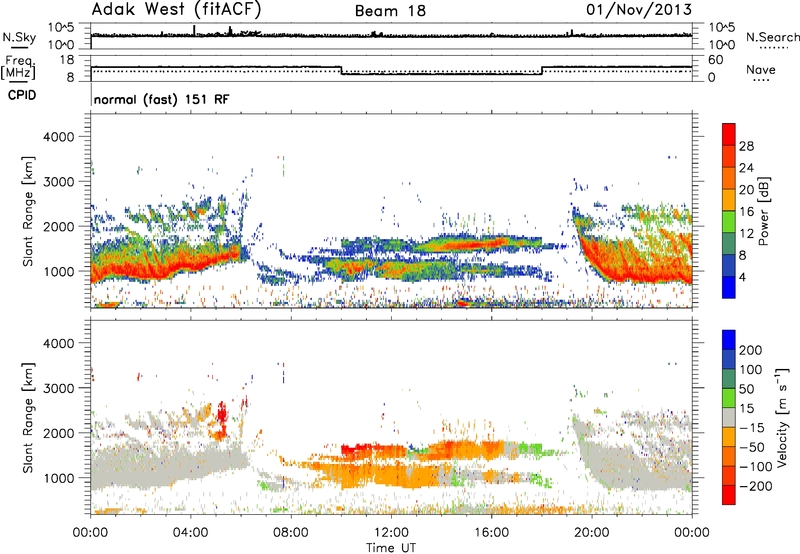This screenshot has height=554, width=800.
Task: Click '3000' on the power panel range axis
Action: tap(59, 182)
